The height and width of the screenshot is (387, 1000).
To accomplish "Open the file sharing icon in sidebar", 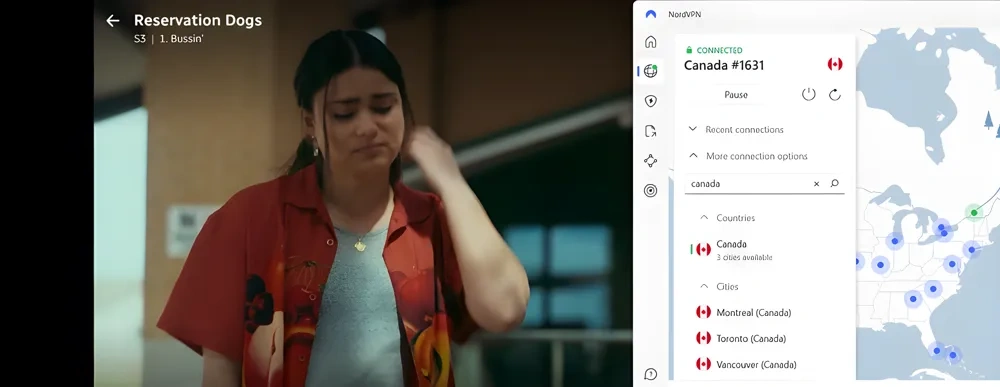I will [x=651, y=131].
